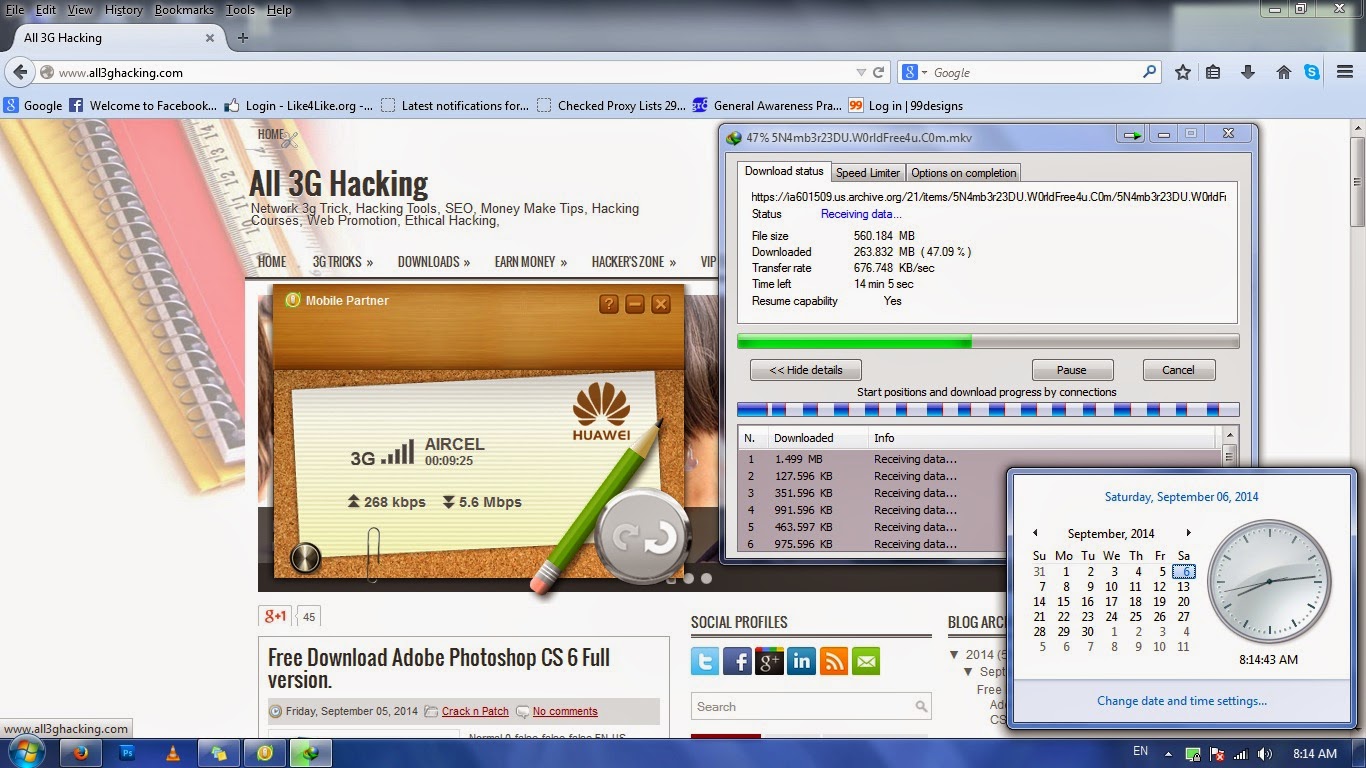Open the Firefox Tools menu
The height and width of the screenshot is (768, 1366).
[240, 10]
